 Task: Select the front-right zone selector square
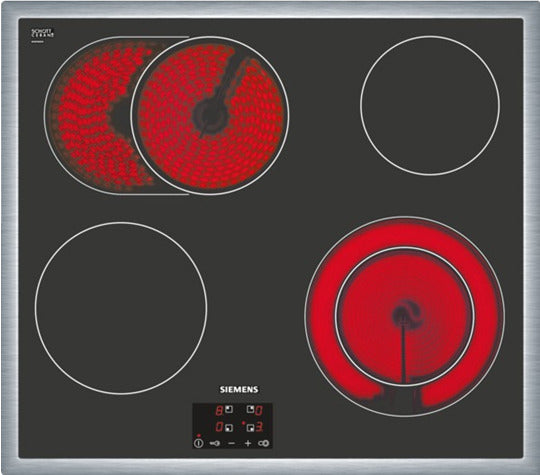[251, 427]
